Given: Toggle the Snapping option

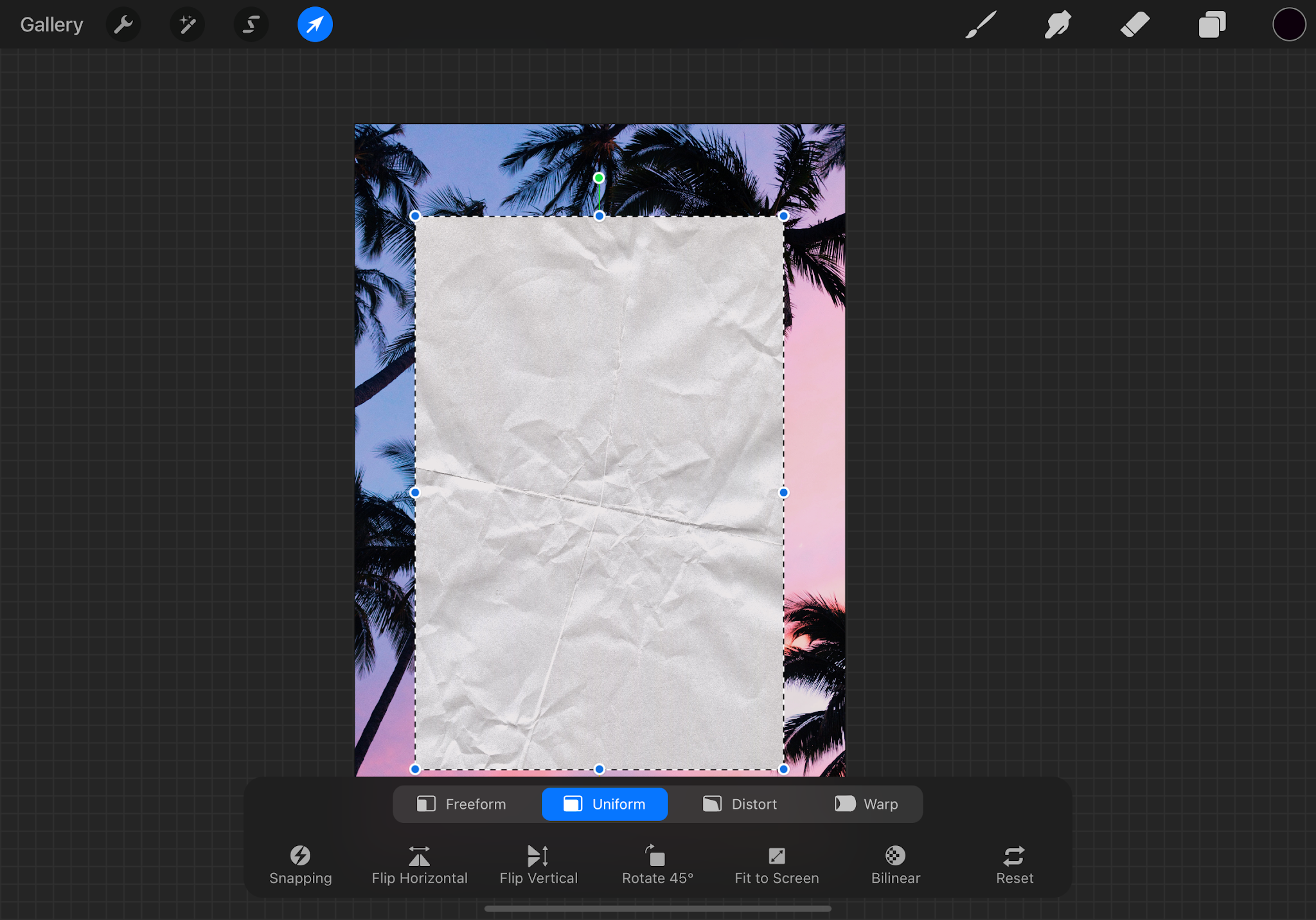Looking at the screenshot, I should (x=300, y=865).
